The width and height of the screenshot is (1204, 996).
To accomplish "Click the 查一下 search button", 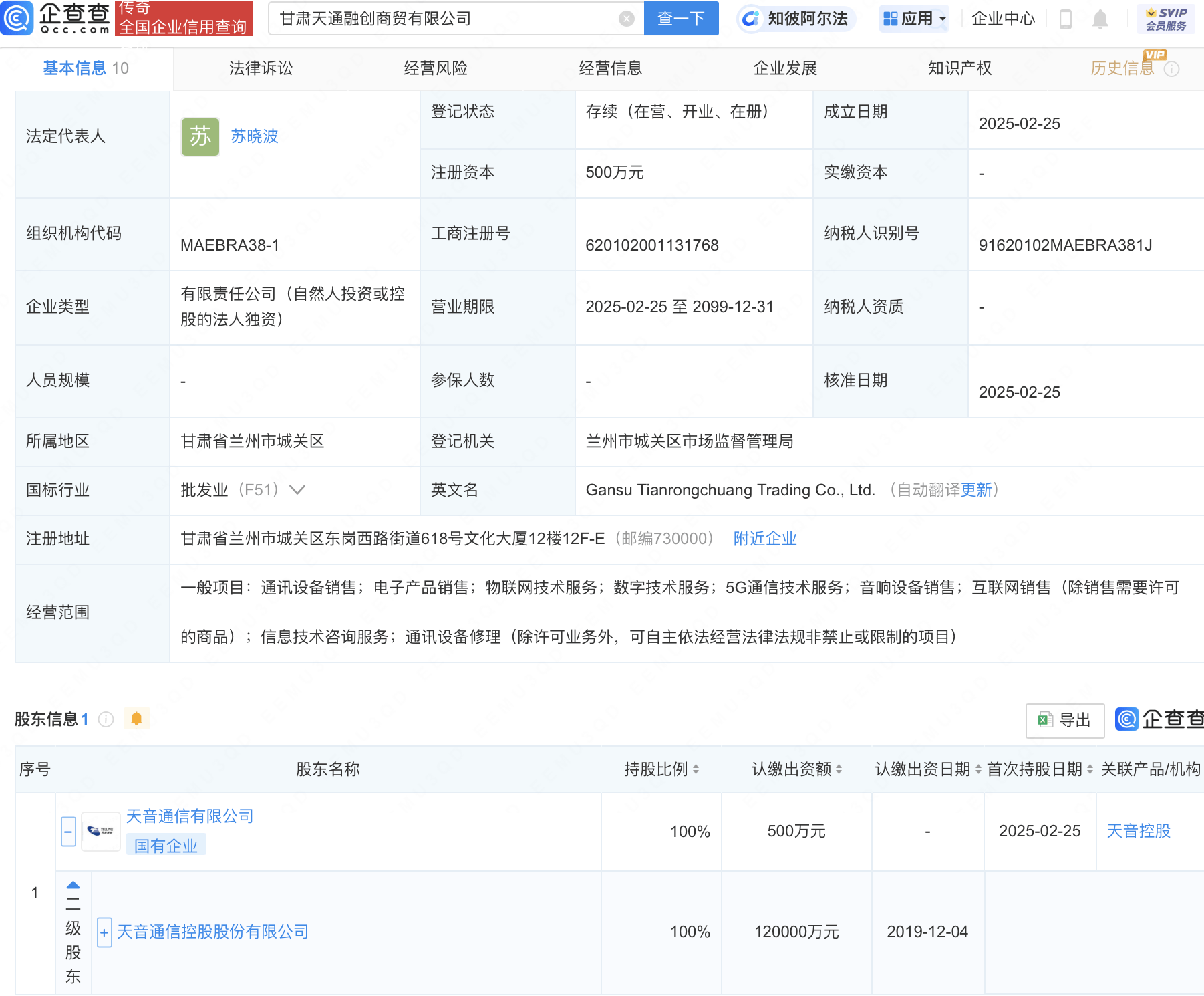I will coord(681,18).
